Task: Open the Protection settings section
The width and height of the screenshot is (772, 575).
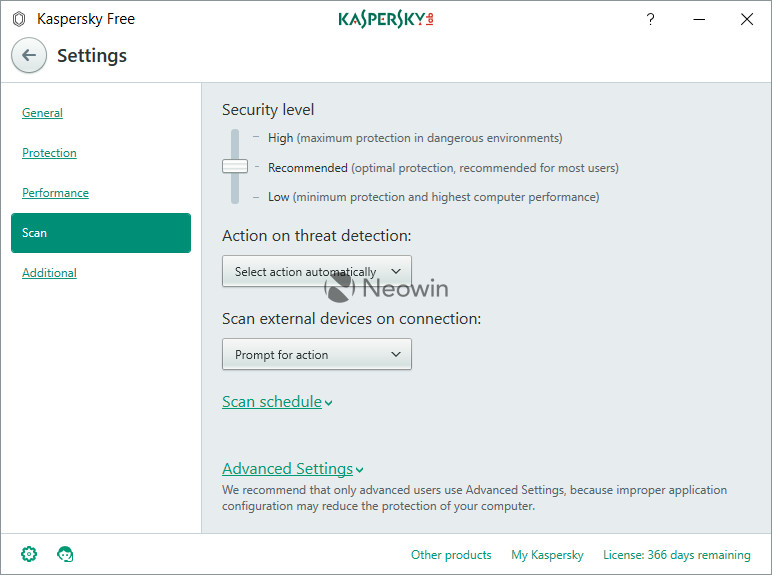Action: coord(49,153)
